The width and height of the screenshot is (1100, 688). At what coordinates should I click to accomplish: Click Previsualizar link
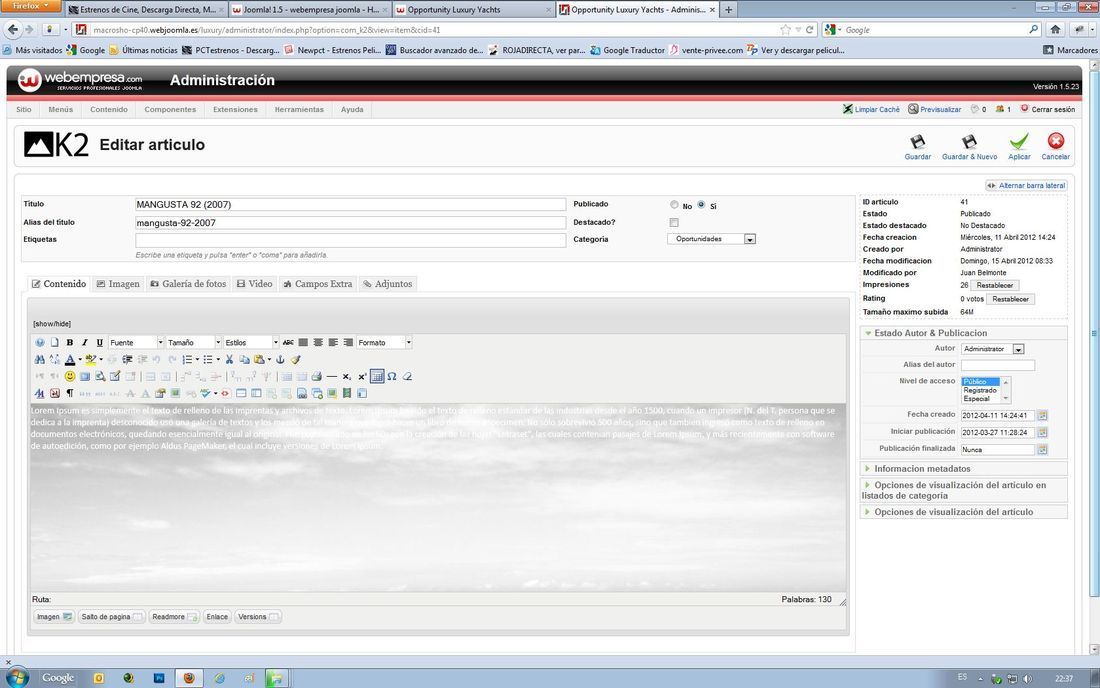[934, 109]
